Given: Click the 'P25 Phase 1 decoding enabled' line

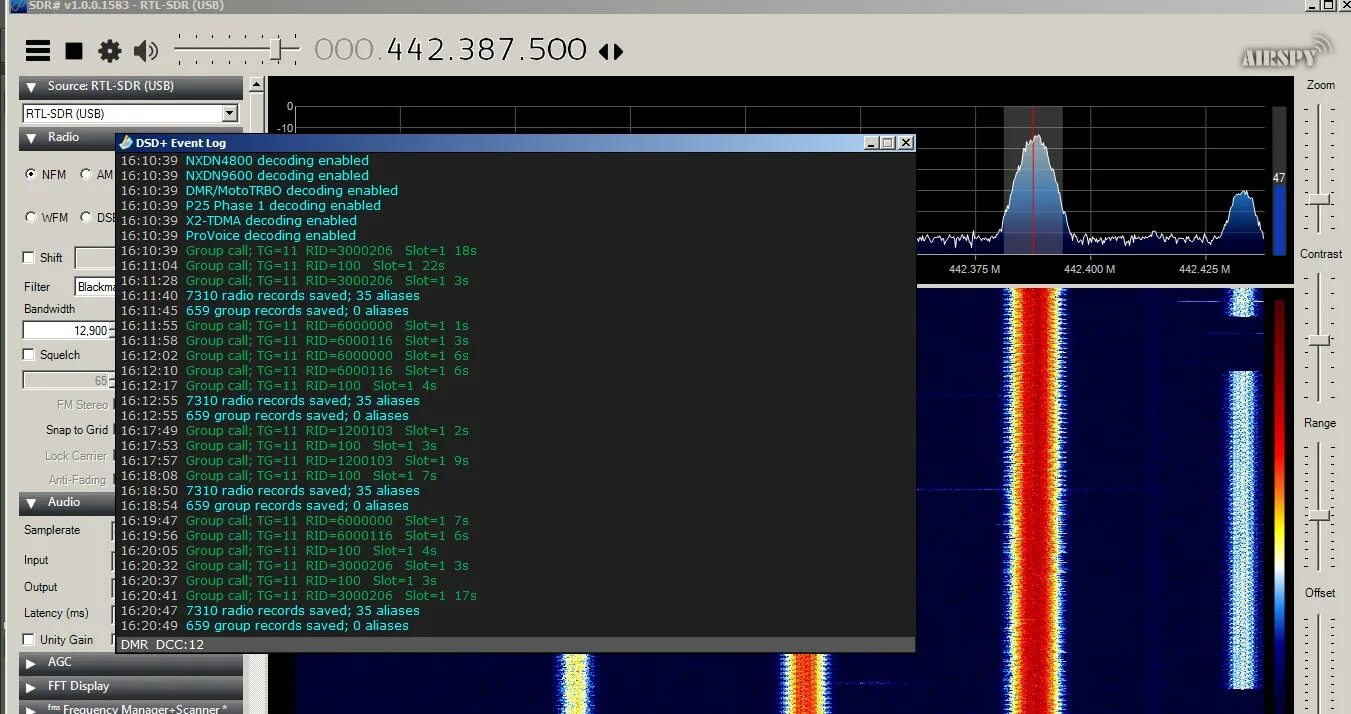Looking at the screenshot, I should click(283, 205).
